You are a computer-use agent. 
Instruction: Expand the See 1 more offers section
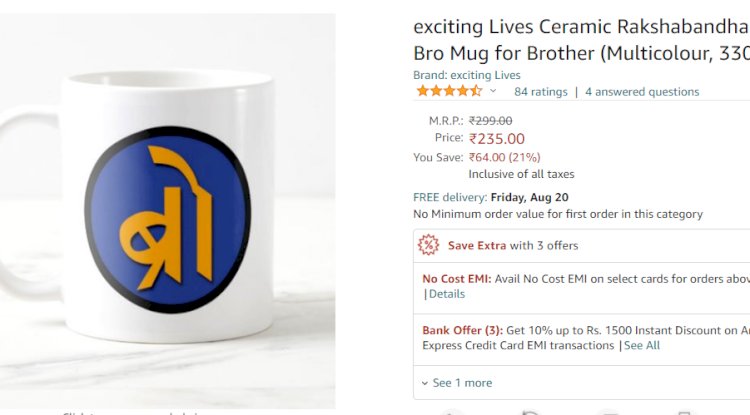[461, 383]
